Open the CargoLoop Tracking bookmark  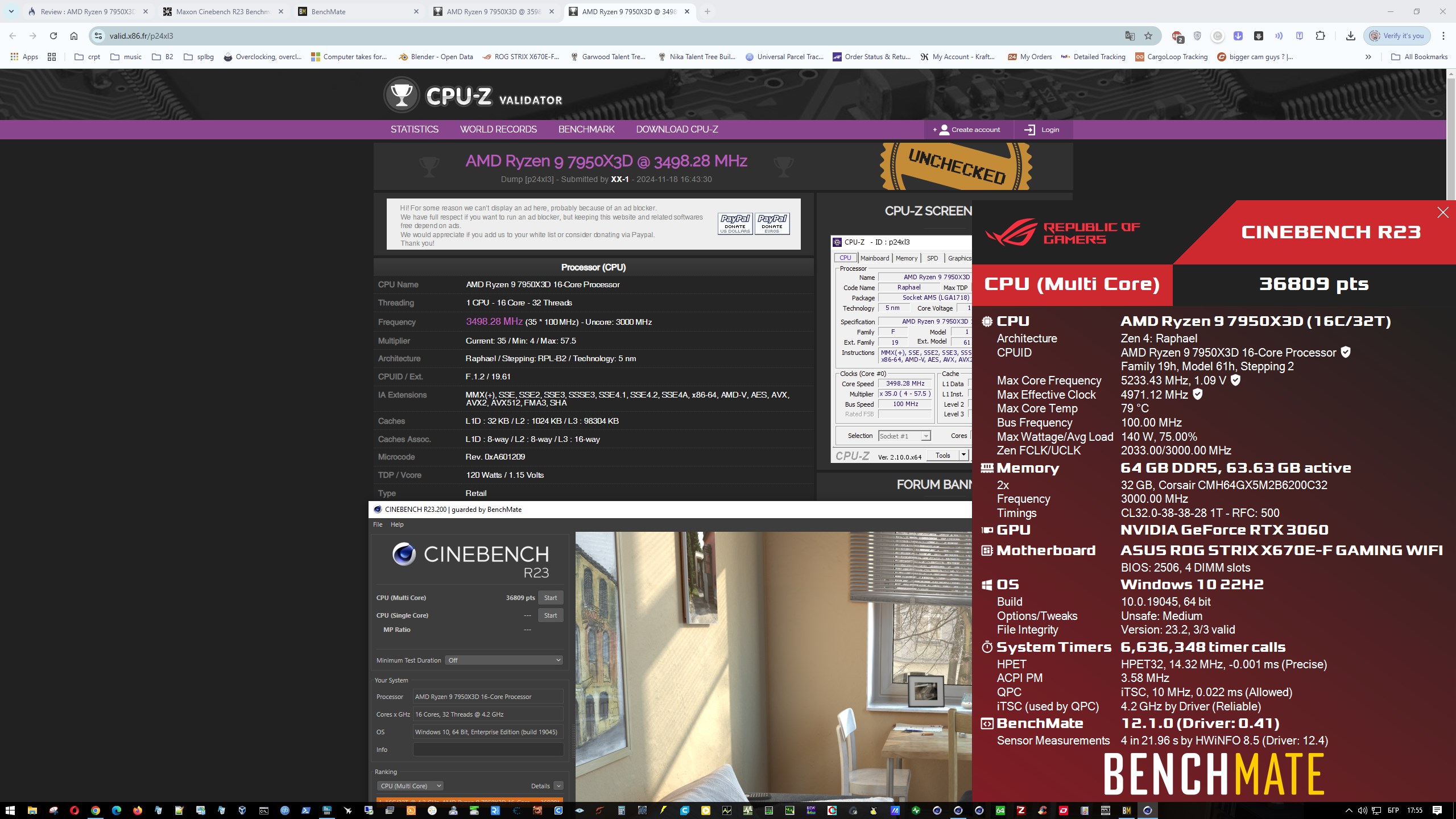1171,57
